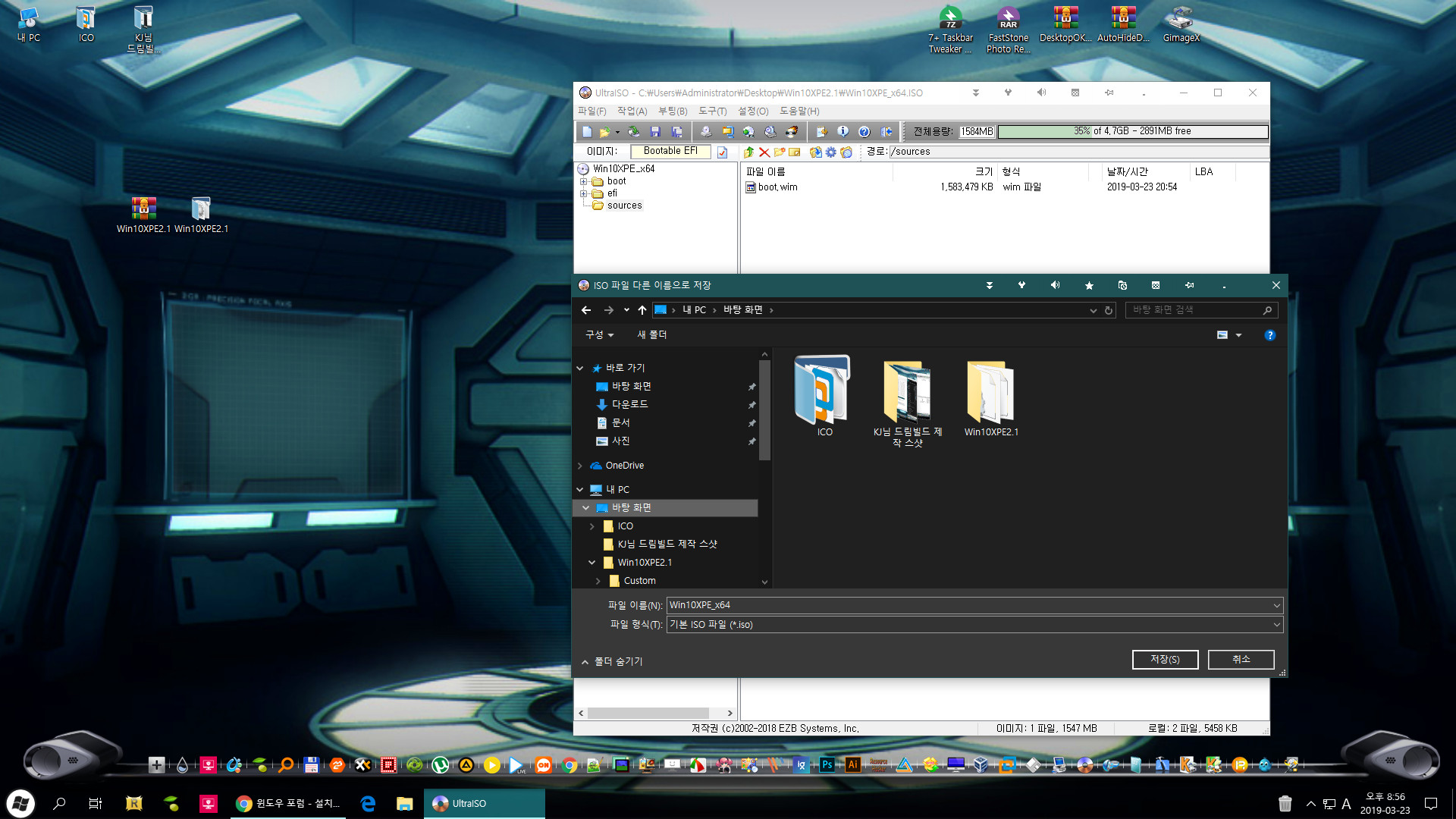Click the 저장(S) save button

[x=1165, y=660]
